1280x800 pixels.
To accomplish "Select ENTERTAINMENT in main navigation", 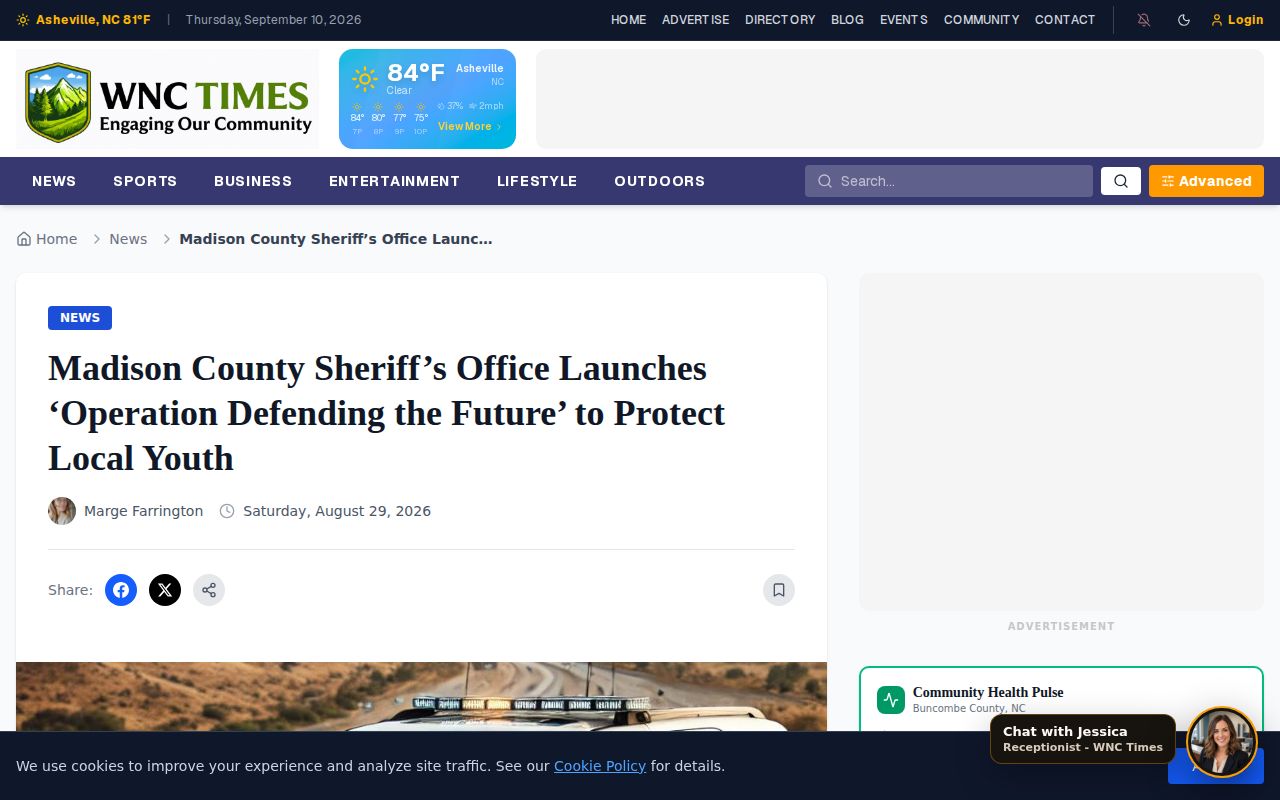I will click(x=394, y=181).
